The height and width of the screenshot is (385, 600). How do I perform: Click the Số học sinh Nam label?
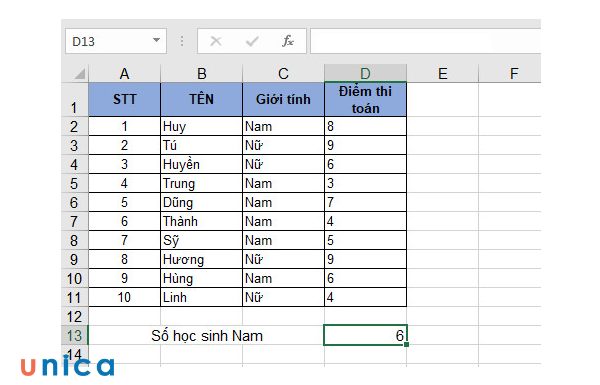(207, 336)
